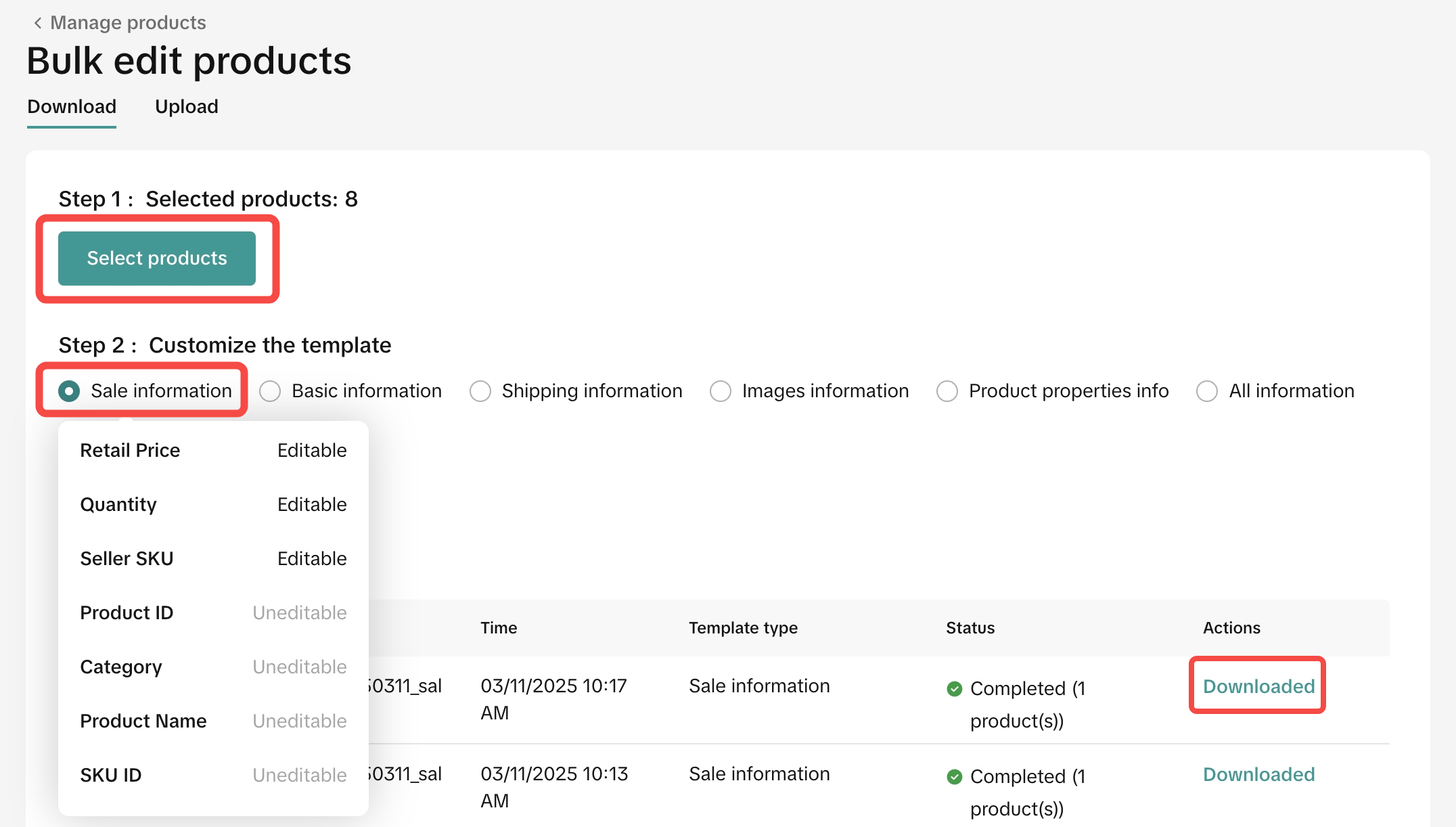The width and height of the screenshot is (1456, 827).
Task: Click the green check icon in second status row
Action: (x=954, y=777)
